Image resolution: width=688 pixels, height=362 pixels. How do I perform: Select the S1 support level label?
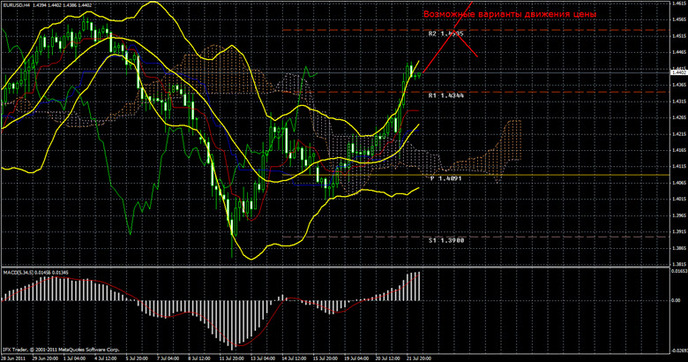(446, 240)
